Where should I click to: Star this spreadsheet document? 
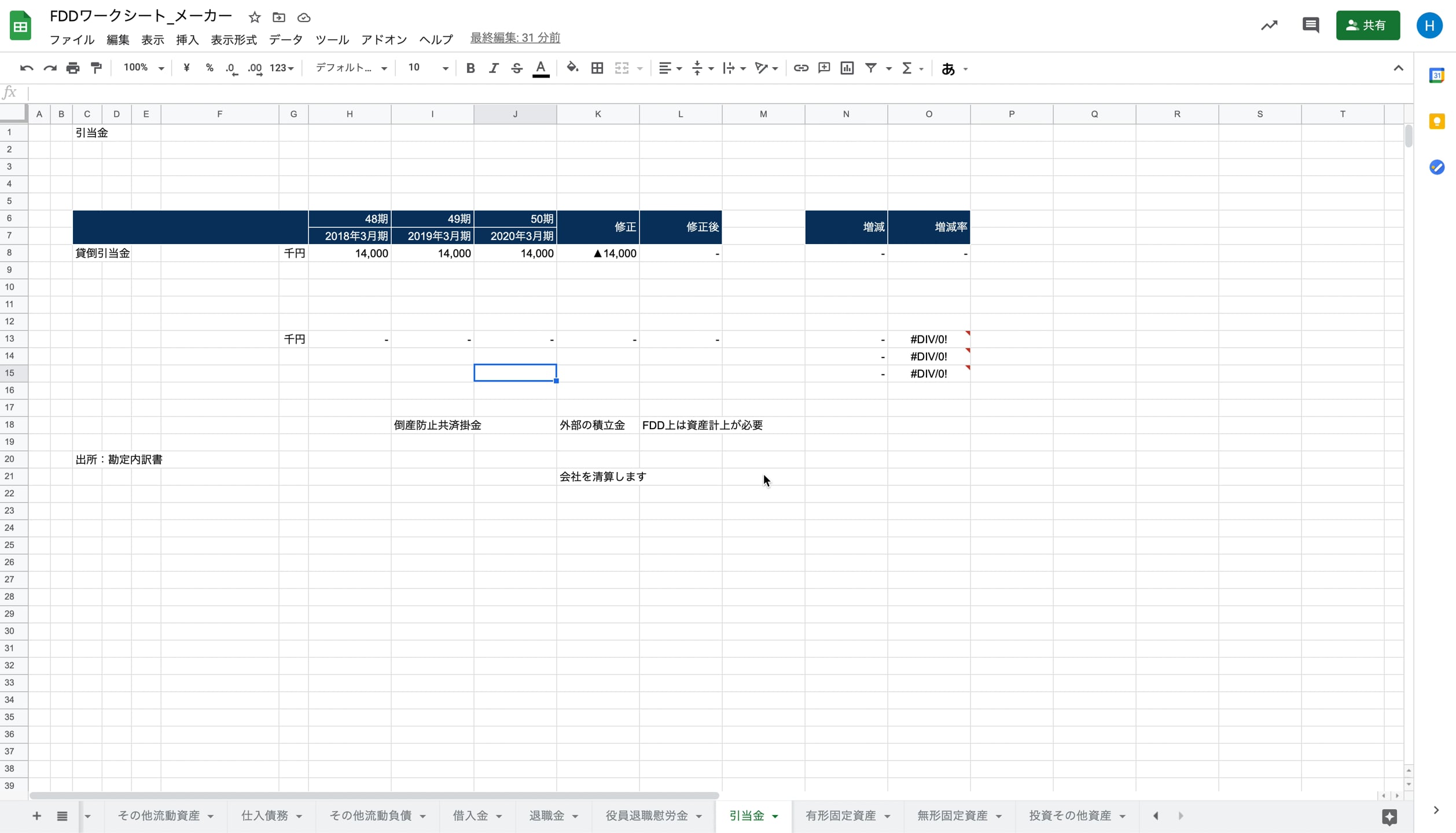[x=255, y=17]
